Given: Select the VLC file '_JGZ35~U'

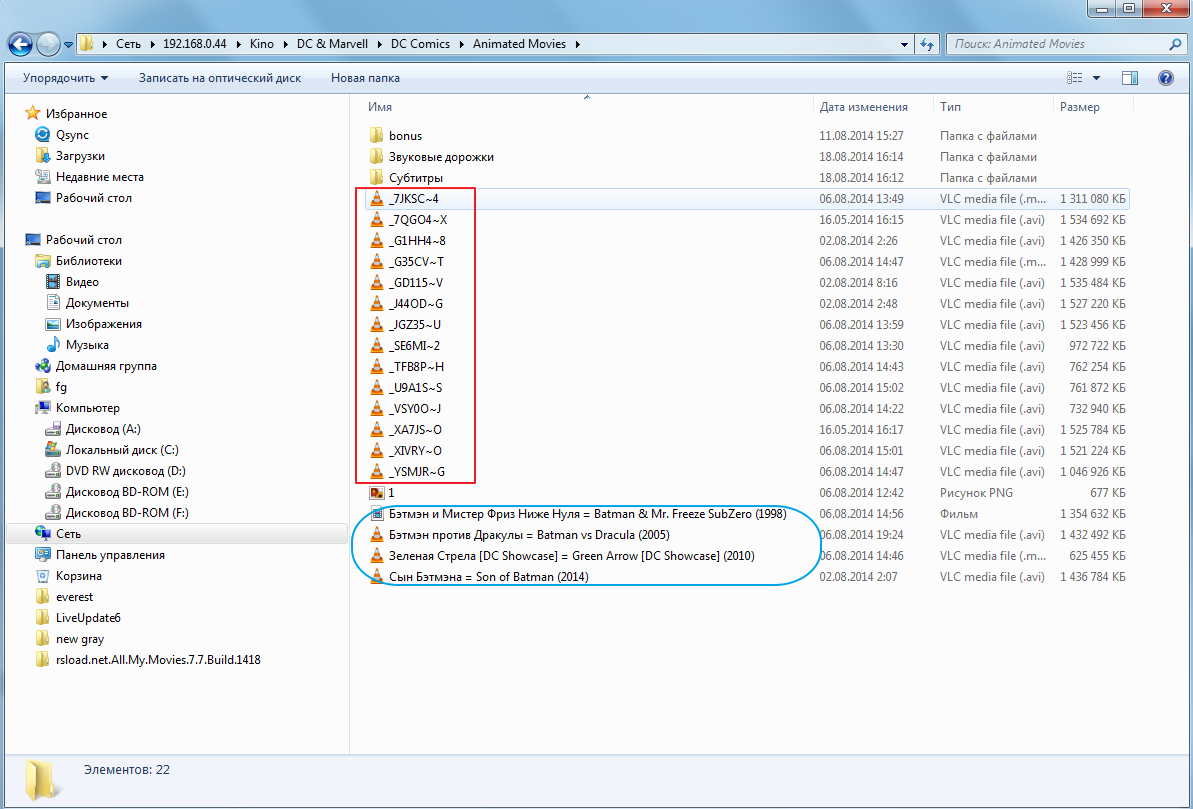Looking at the screenshot, I should pyautogui.click(x=406, y=325).
